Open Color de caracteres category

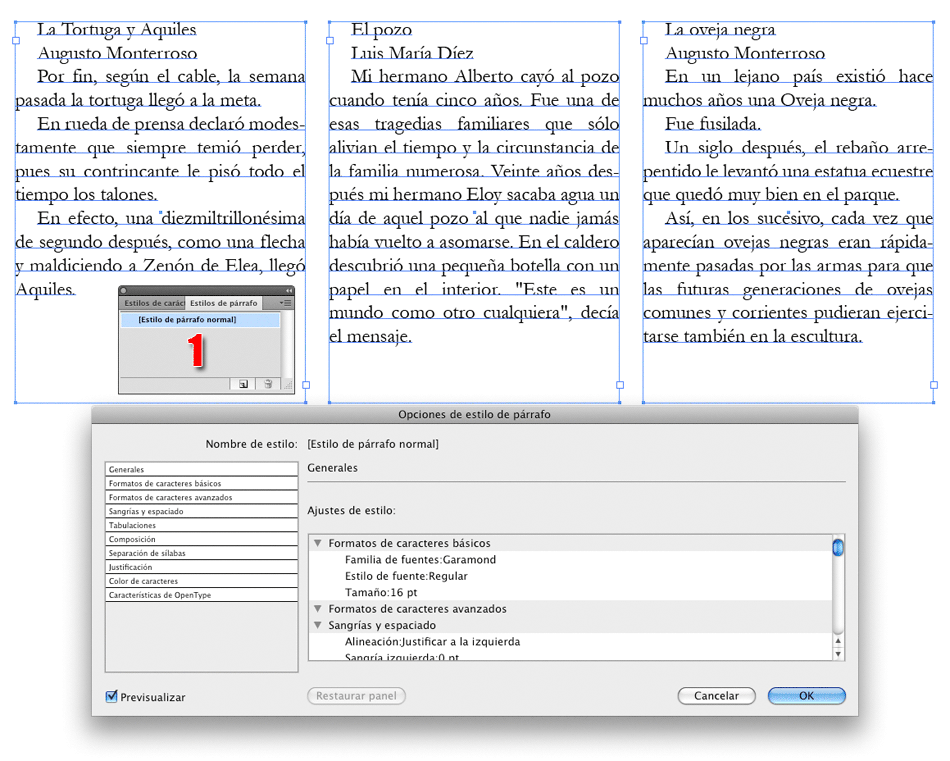(201, 581)
